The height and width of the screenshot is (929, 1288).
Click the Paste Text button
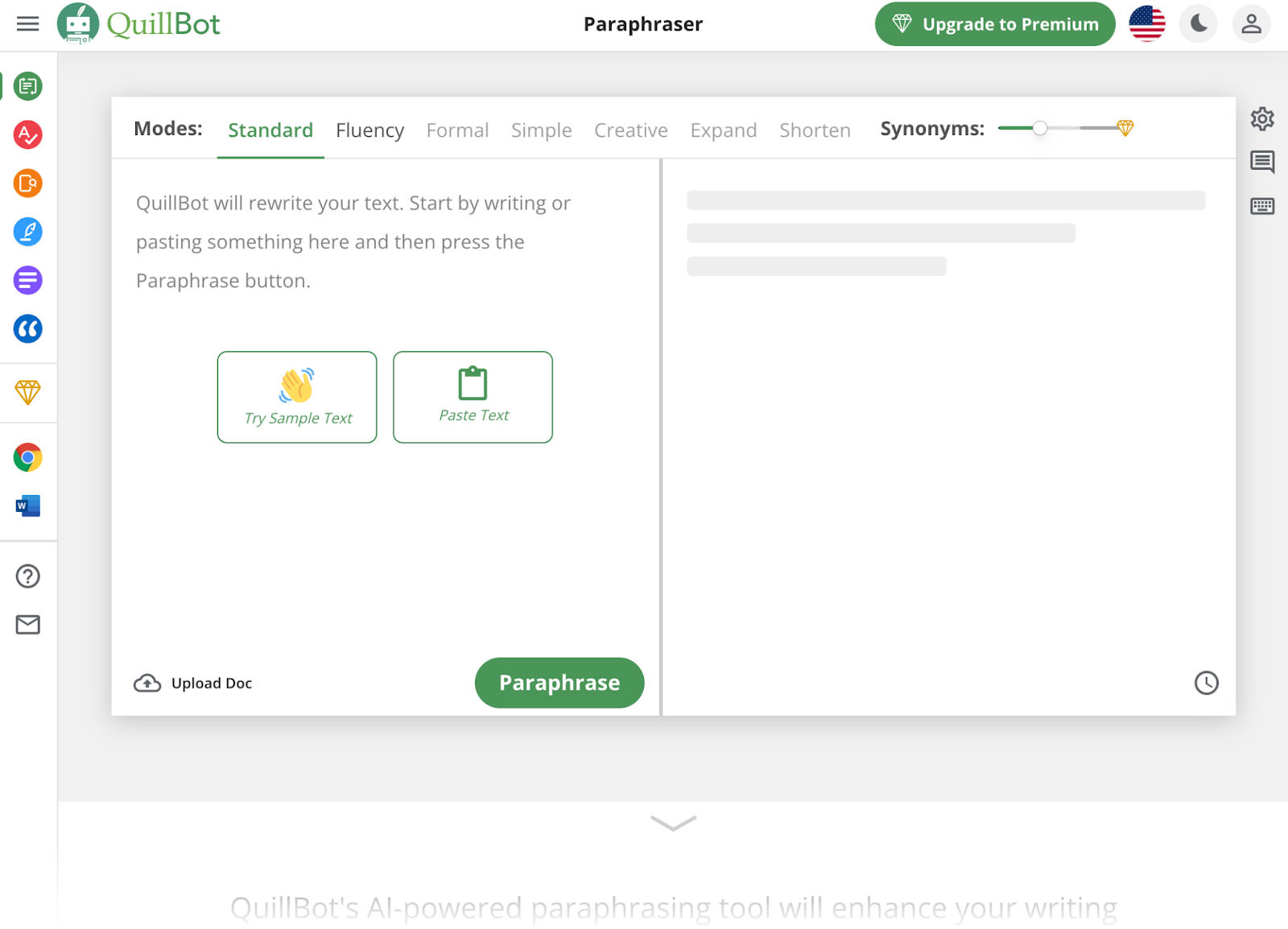473,397
